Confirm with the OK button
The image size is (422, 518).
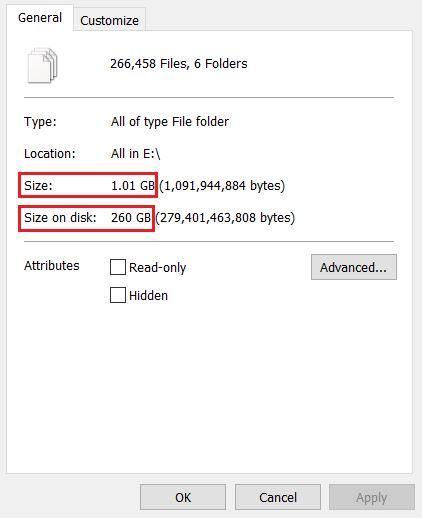[x=183, y=497]
